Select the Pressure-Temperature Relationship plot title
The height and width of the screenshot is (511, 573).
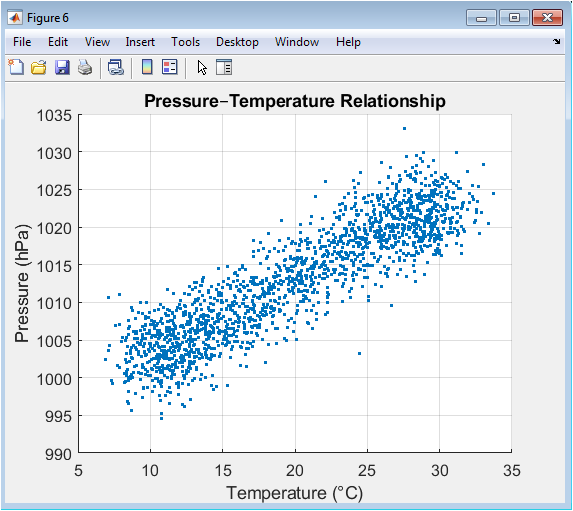pyautogui.click(x=295, y=101)
